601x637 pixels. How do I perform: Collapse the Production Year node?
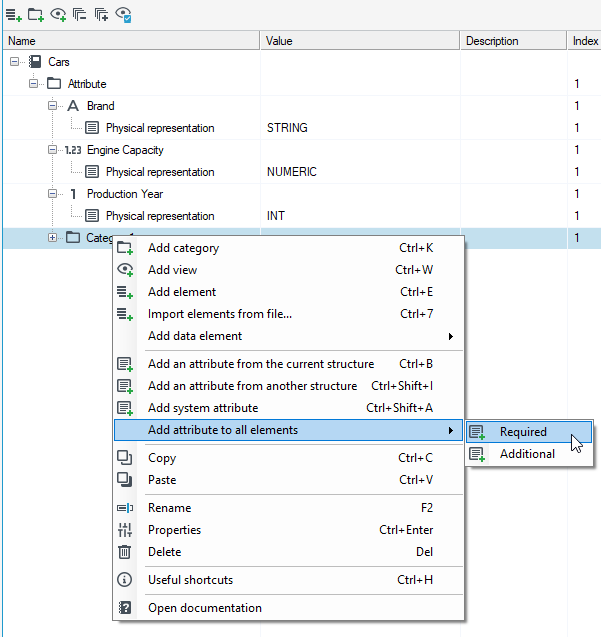tap(52, 194)
